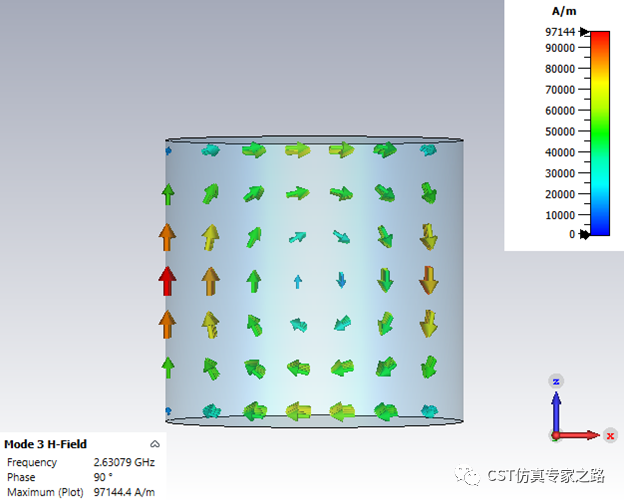Image resolution: width=624 pixels, height=503 pixels.
Task: Click the 90000 legend tick label
Action: point(560,48)
